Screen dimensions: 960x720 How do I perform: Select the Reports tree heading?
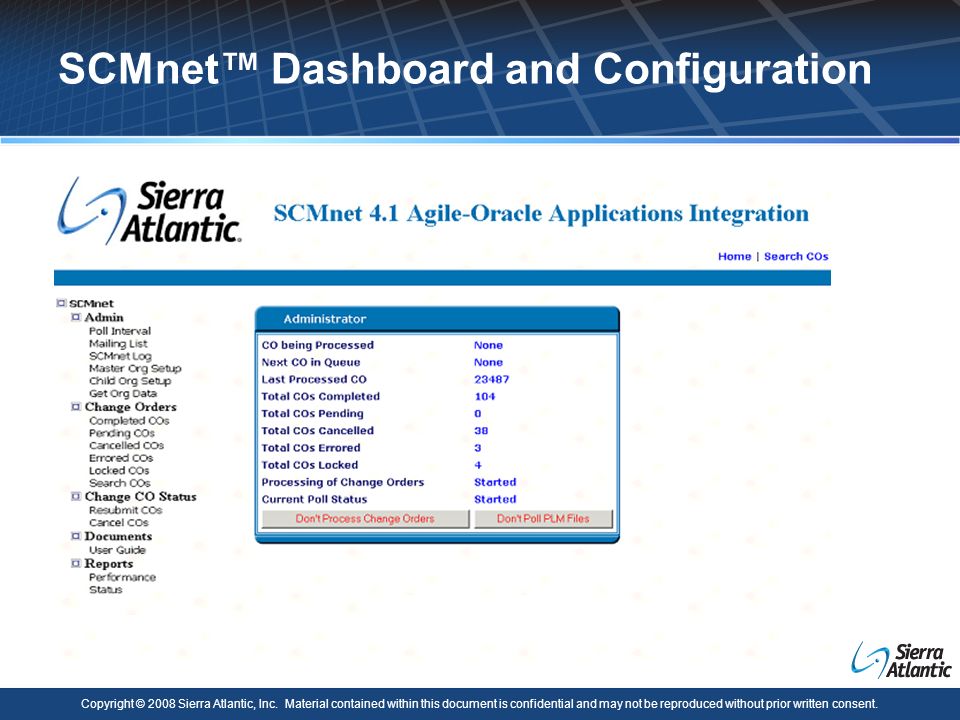tap(108, 563)
